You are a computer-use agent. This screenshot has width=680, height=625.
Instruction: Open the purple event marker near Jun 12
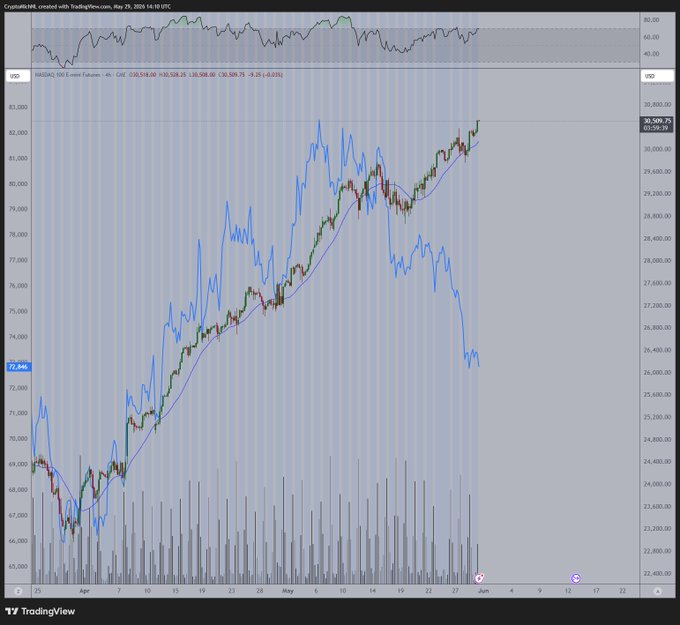575,578
